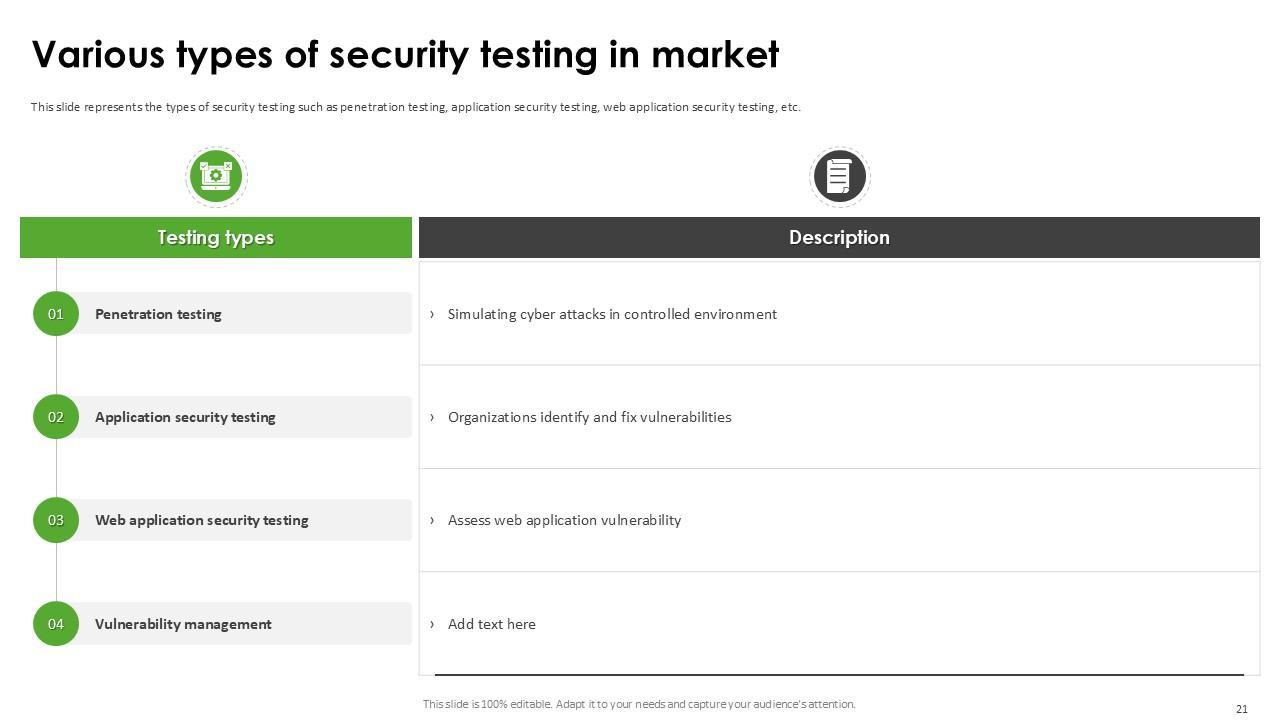Click the Testing types green header
This screenshot has width=1280, height=720.
click(x=215, y=238)
